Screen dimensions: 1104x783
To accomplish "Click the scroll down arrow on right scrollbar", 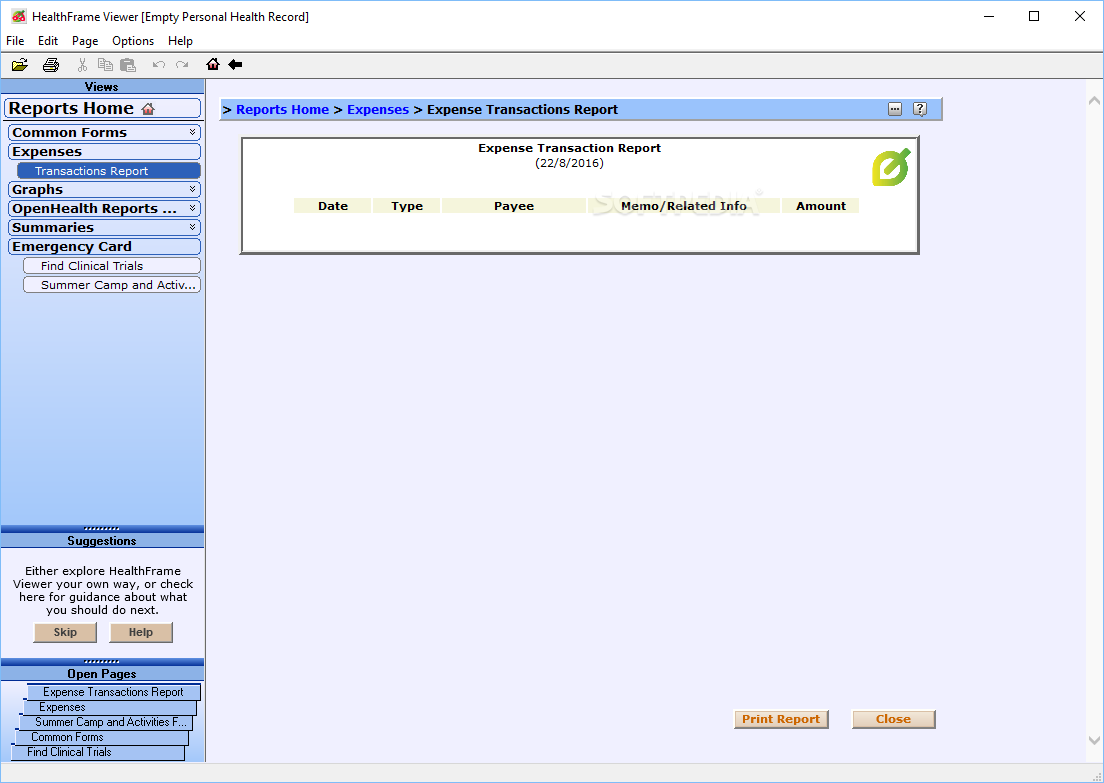I will click(1094, 740).
